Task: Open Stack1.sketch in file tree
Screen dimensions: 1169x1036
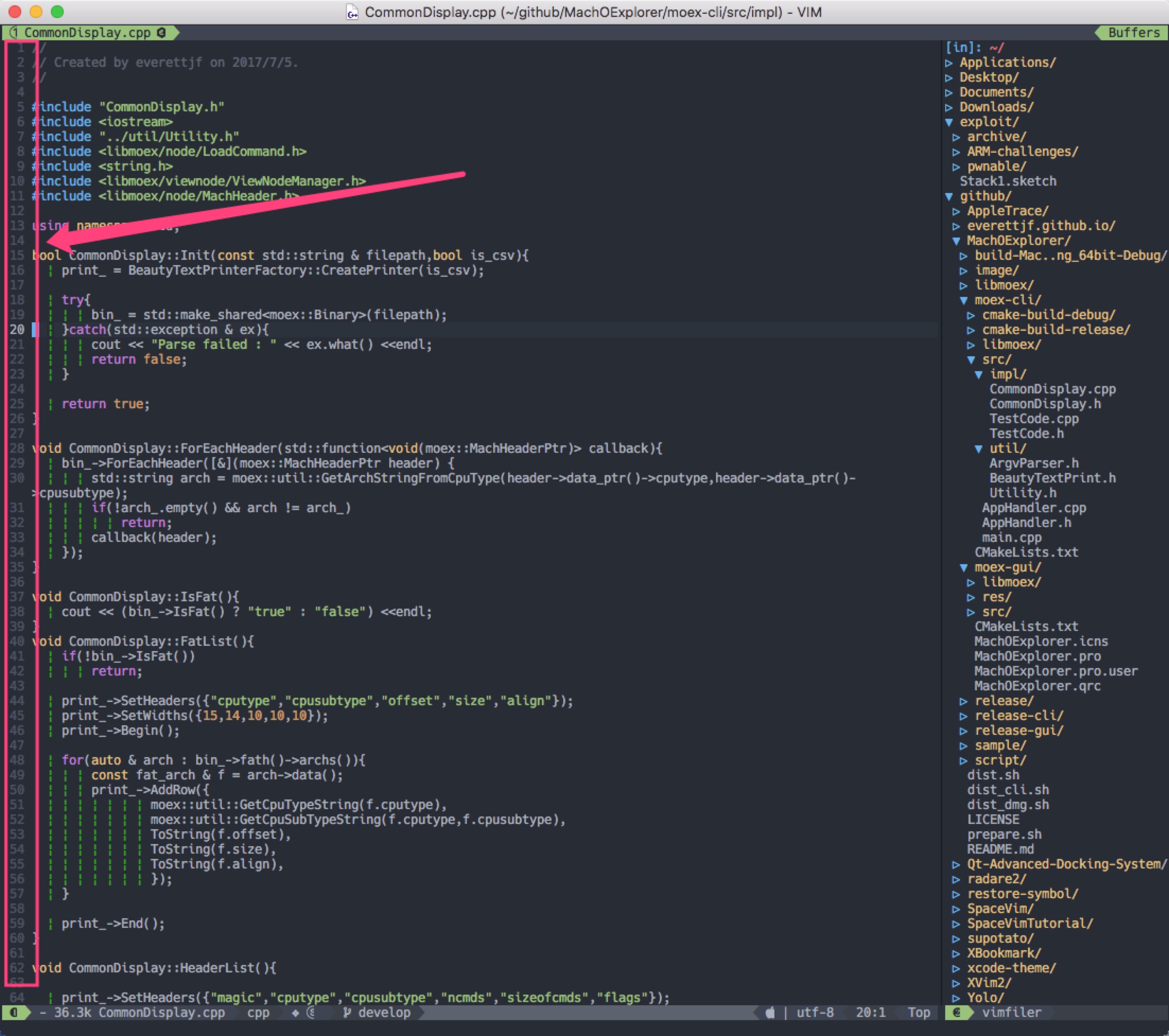Action: (1008, 181)
